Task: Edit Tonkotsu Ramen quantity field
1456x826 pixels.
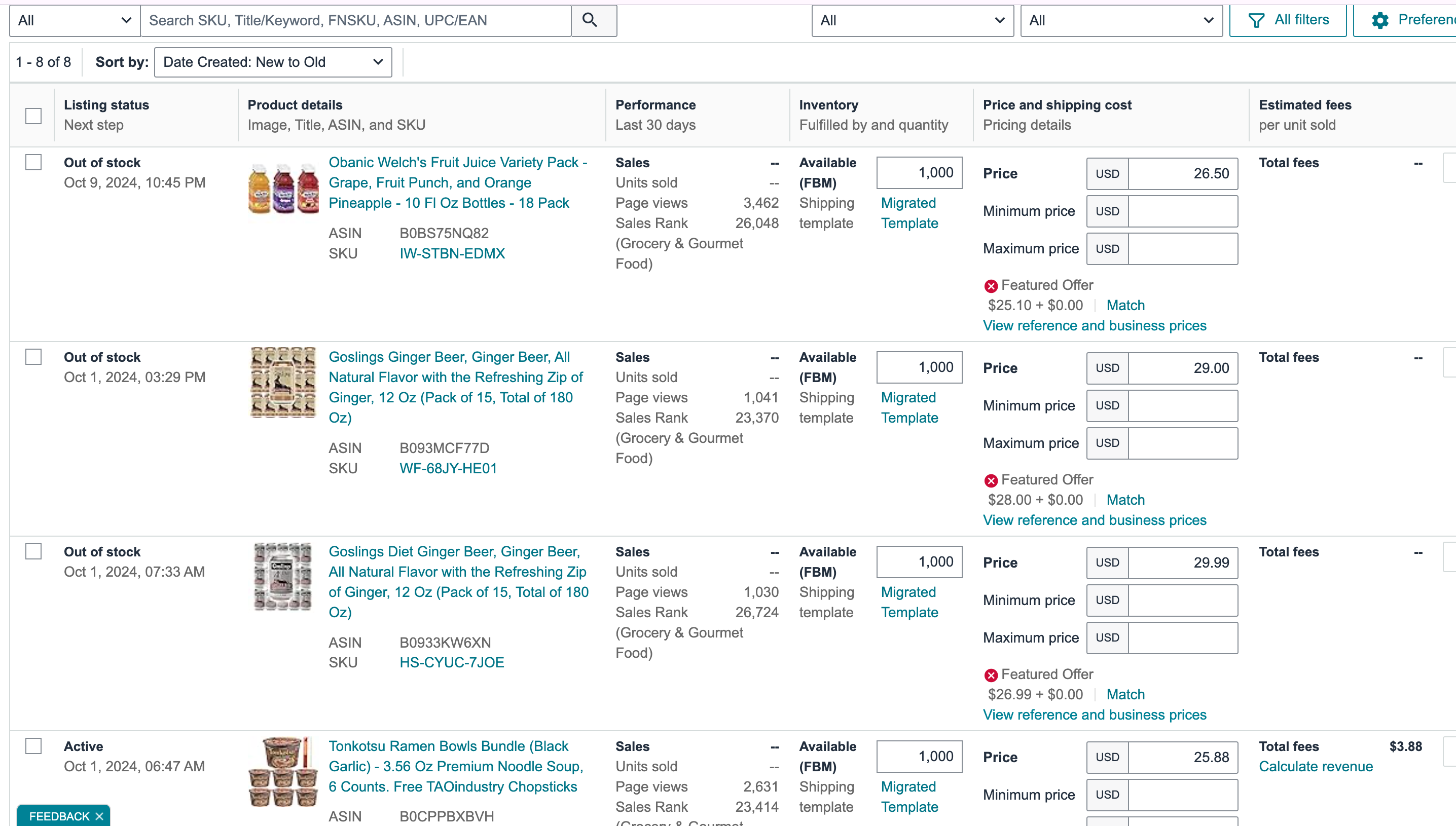Action: tap(919, 757)
